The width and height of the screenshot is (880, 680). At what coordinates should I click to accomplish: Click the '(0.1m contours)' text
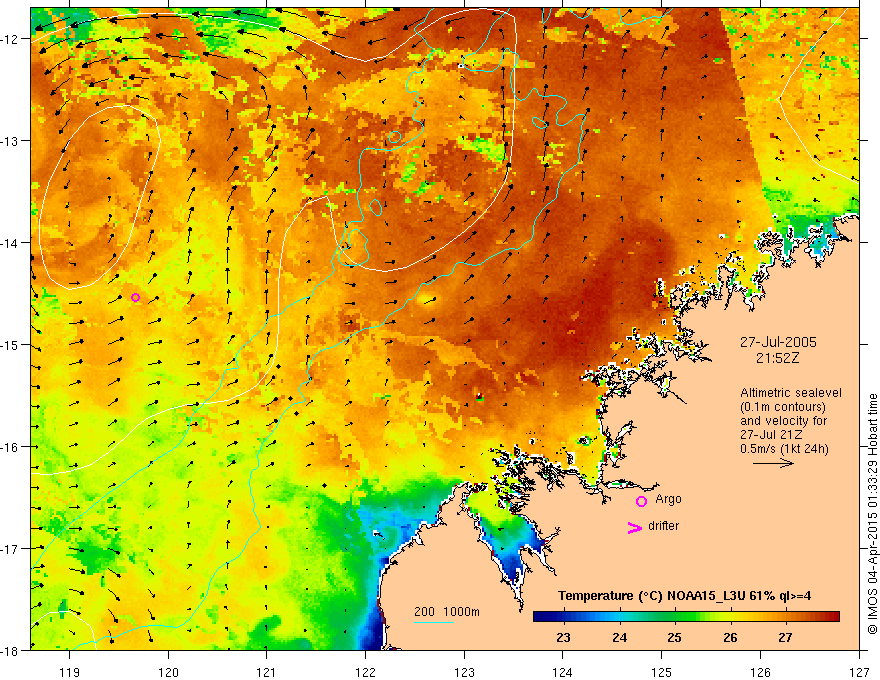[x=783, y=407]
